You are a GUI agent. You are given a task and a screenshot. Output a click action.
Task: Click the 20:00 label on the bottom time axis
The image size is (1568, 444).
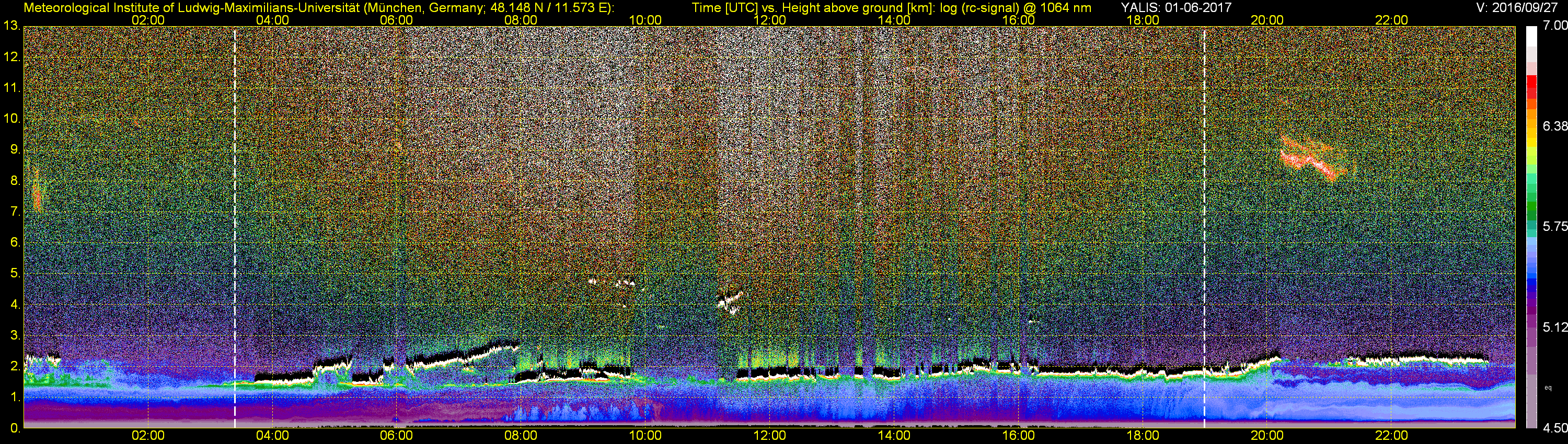point(1267,436)
